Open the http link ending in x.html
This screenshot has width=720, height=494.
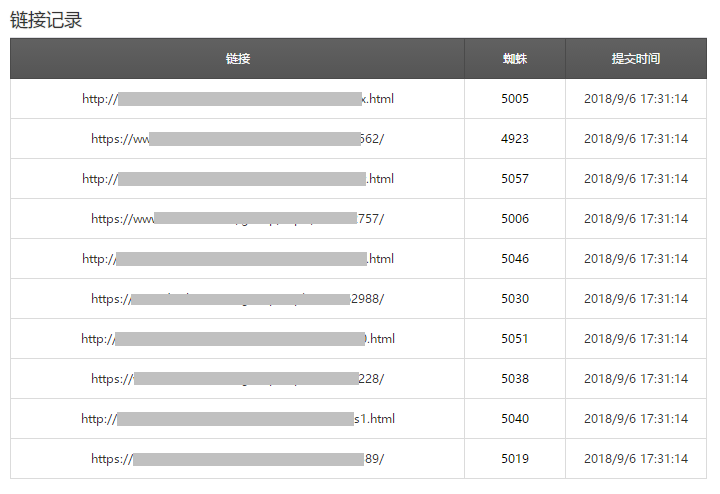pyautogui.click(x=238, y=99)
